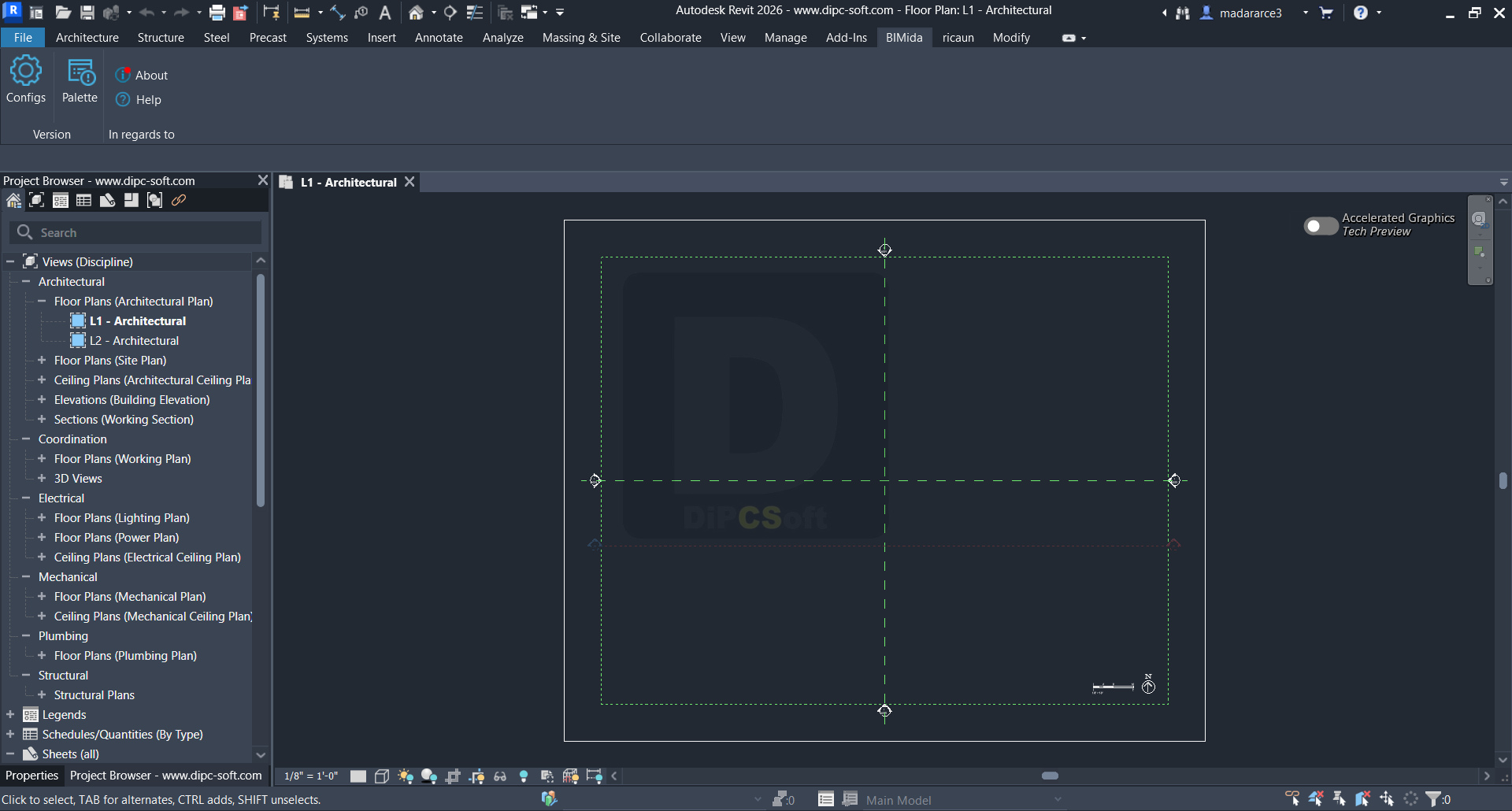
Task: Expand the Legends node
Action: pos(10,714)
